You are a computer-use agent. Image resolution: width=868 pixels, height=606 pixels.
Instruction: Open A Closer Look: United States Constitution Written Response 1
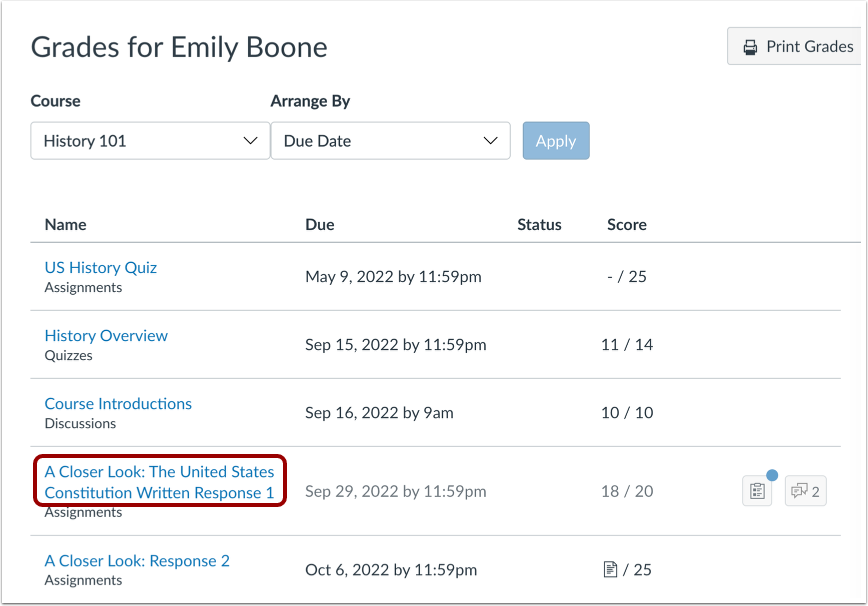pyautogui.click(x=159, y=482)
